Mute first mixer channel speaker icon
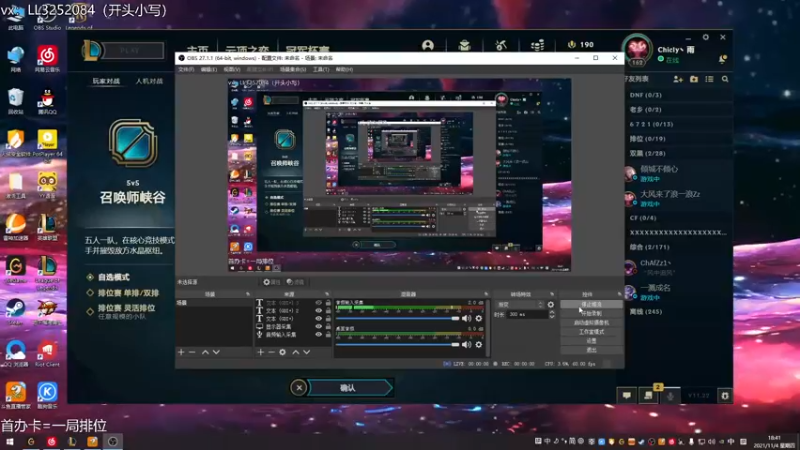 tap(466, 318)
